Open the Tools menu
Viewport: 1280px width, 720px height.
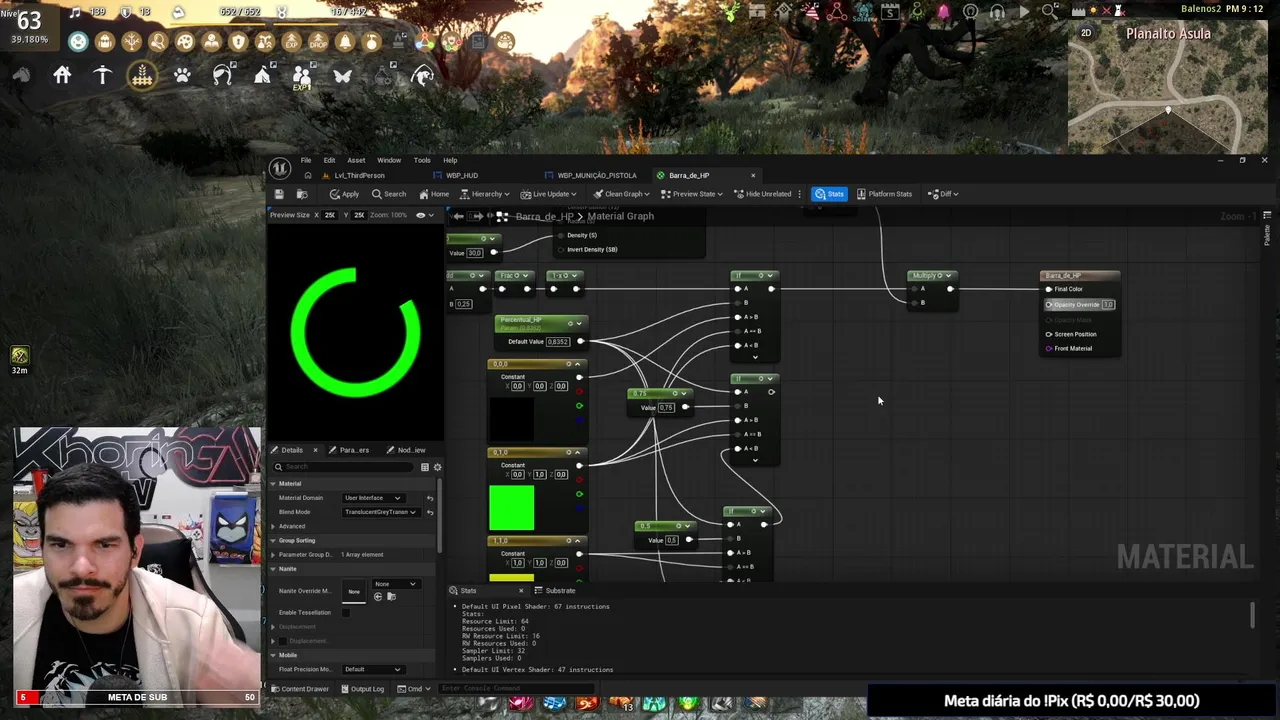click(422, 160)
